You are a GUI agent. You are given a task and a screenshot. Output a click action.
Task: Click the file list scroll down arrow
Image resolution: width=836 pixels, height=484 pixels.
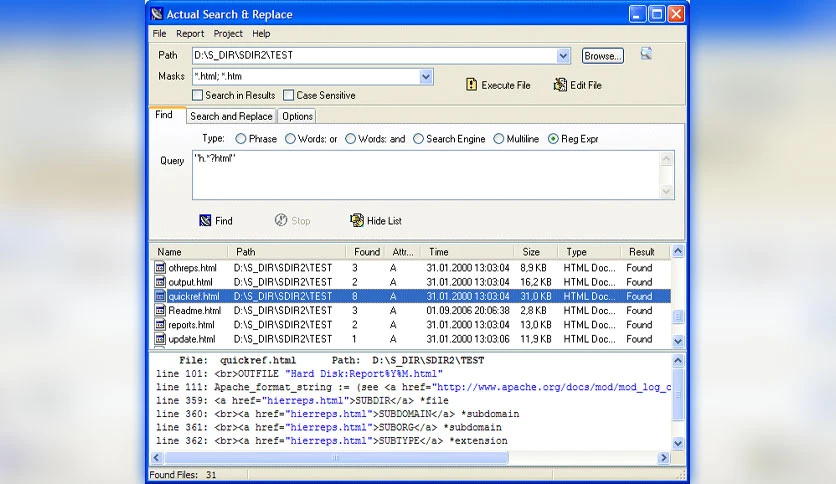tap(678, 341)
